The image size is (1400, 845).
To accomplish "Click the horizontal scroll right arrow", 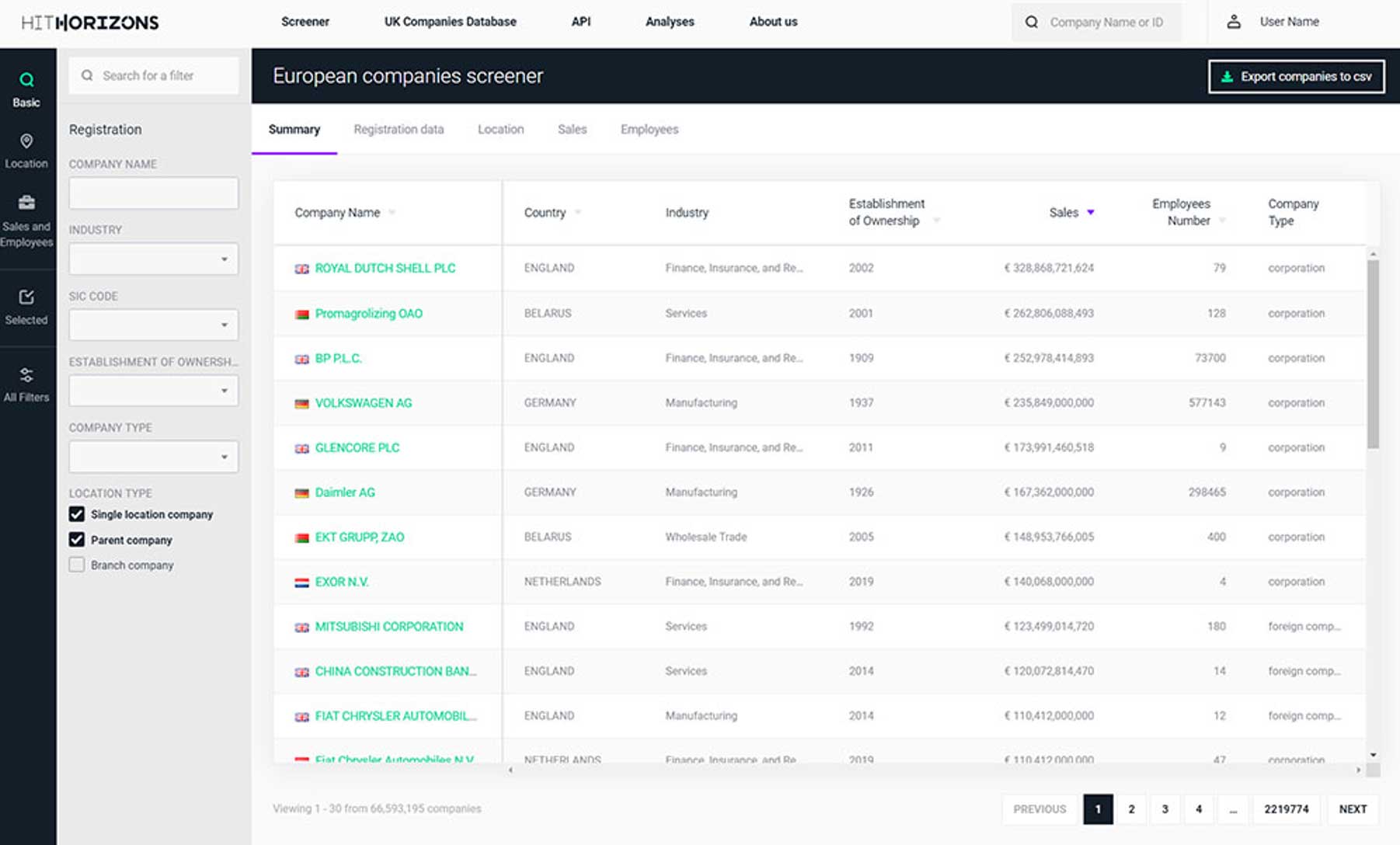I will pos(1358,770).
